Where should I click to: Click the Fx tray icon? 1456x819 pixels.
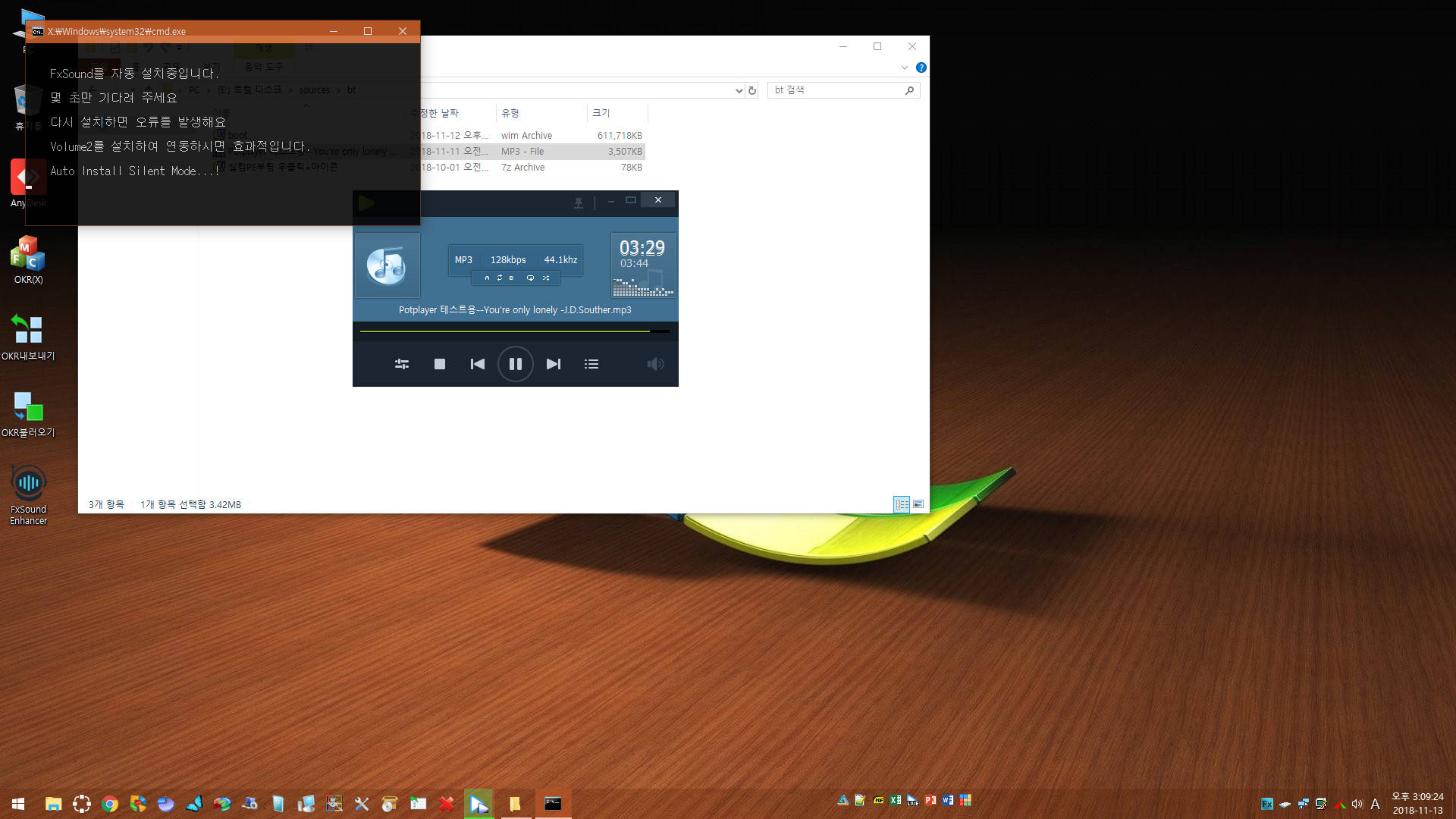[x=1266, y=804]
